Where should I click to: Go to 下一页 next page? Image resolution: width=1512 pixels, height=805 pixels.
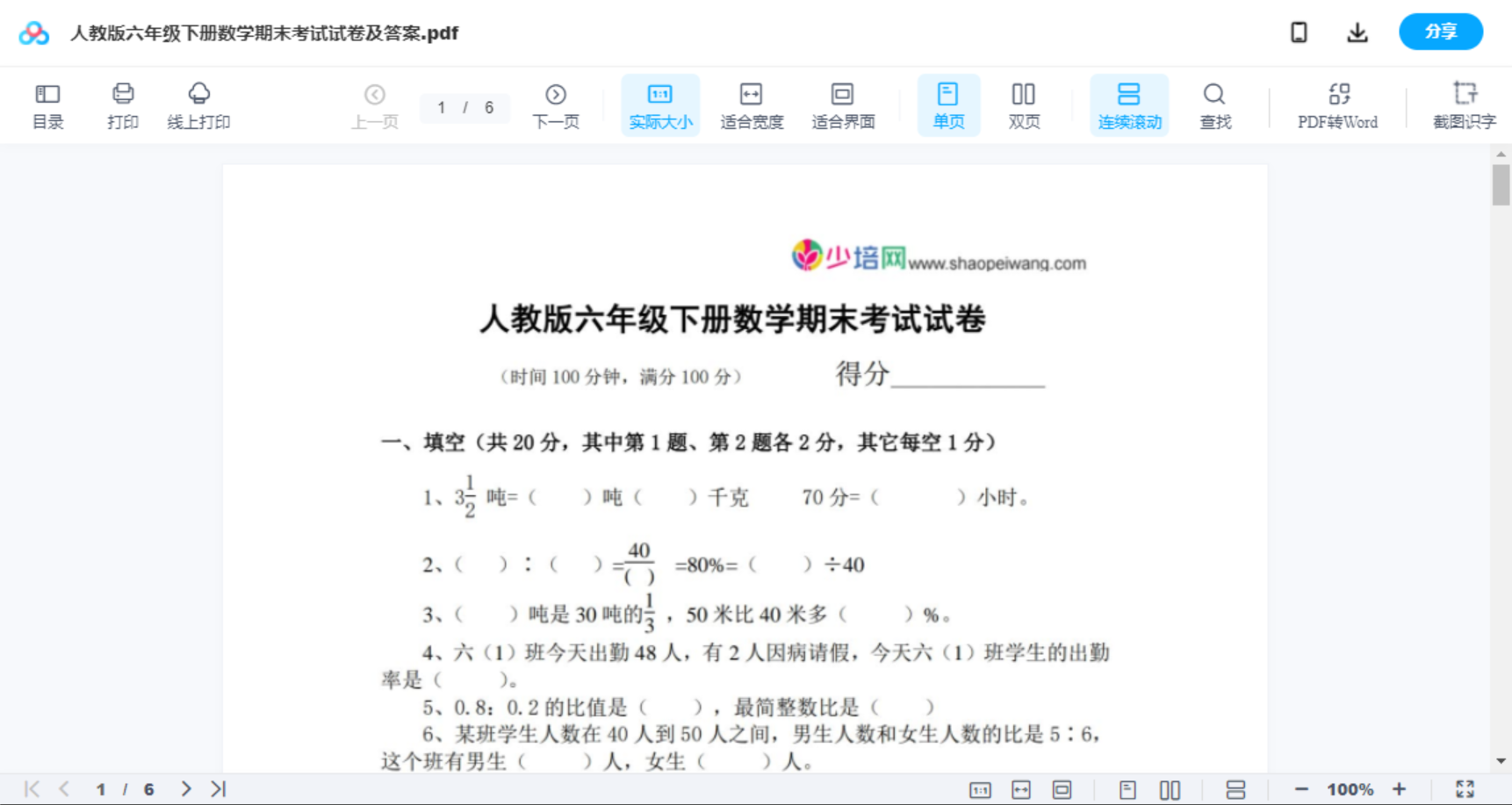click(x=556, y=104)
